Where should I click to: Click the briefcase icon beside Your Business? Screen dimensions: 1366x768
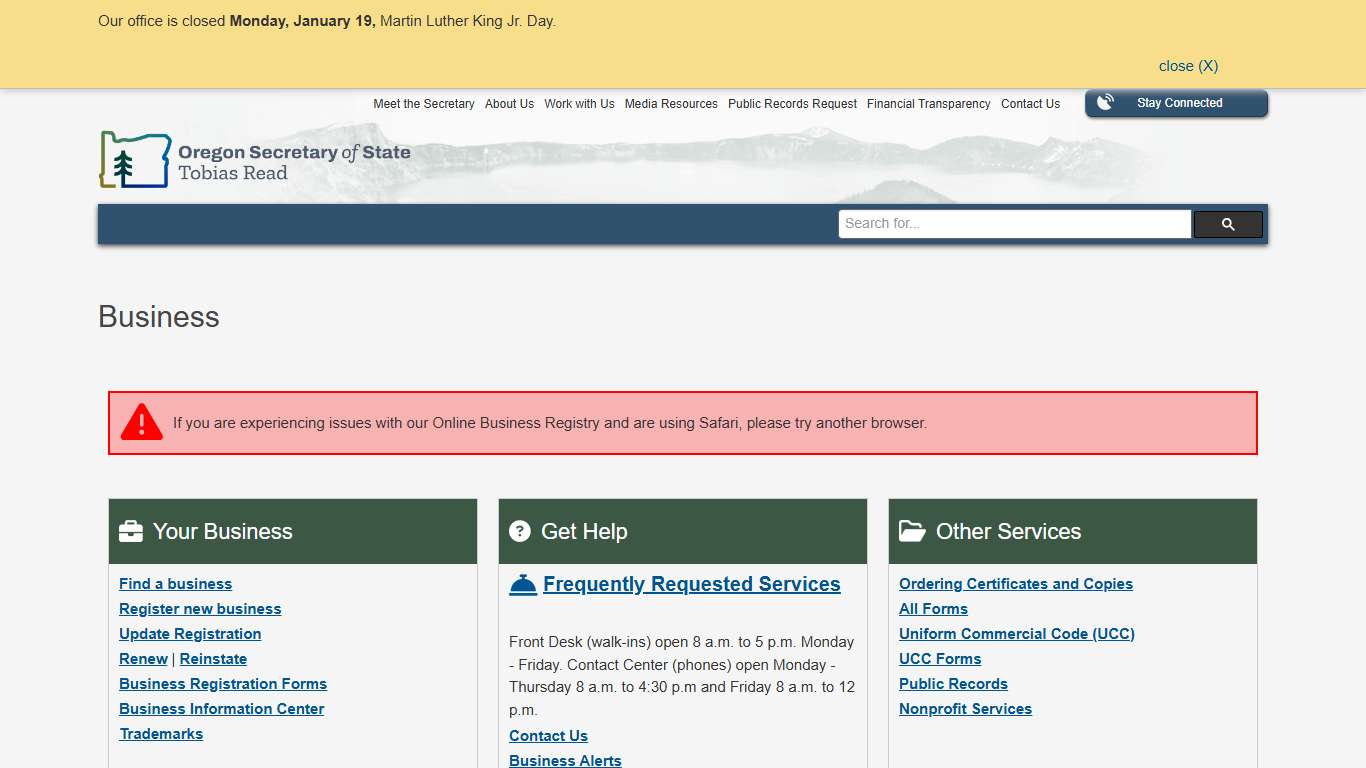coord(131,532)
